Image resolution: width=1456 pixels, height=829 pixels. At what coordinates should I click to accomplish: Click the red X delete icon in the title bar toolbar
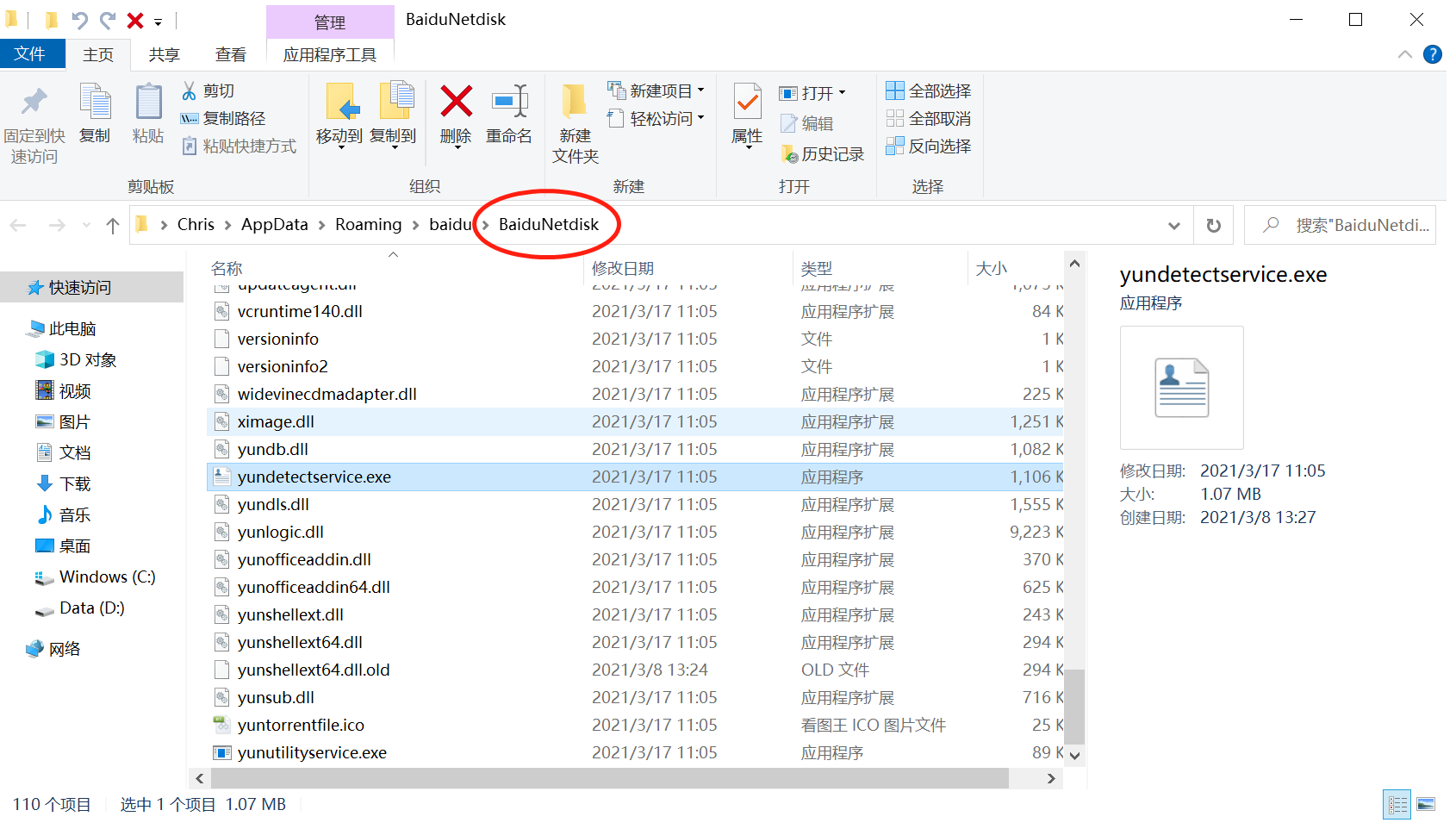(135, 21)
